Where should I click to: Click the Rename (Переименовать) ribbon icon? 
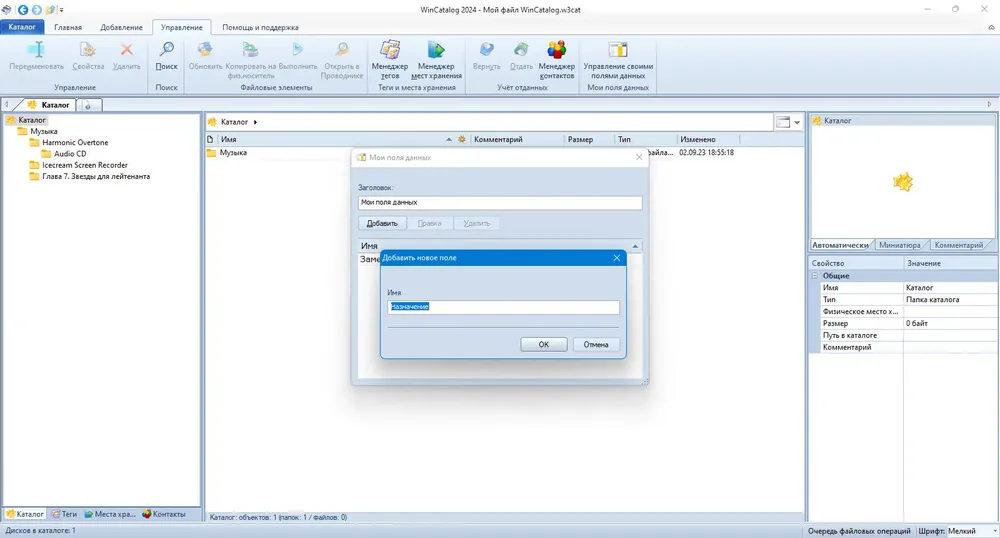pos(36,50)
